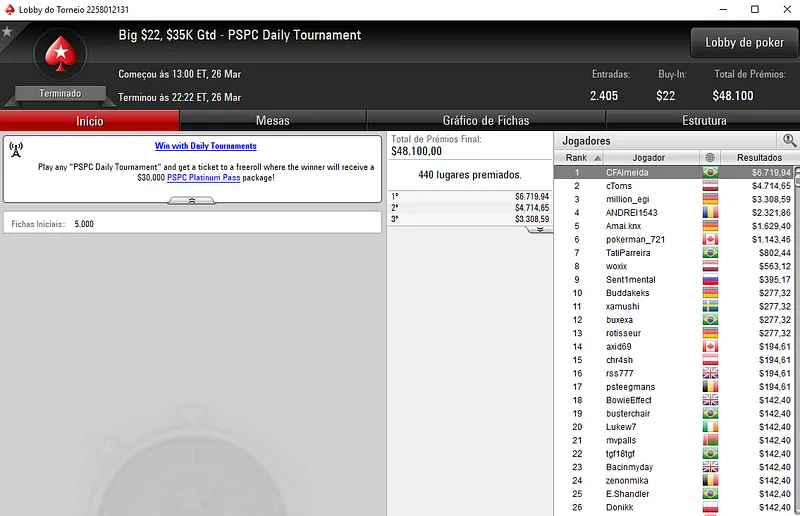Sort players by Rank column arrow
Viewport: 800px width, 516px height.
[x=597, y=158]
